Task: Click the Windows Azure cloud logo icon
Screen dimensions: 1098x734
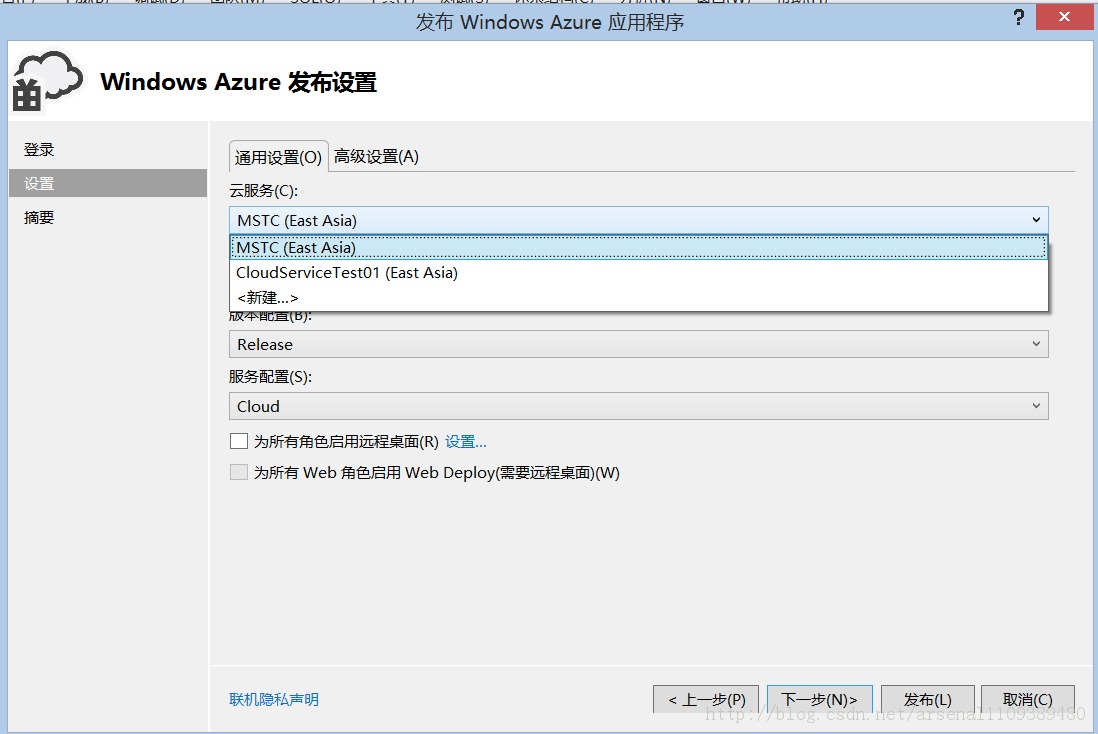Action: [x=47, y=81]
